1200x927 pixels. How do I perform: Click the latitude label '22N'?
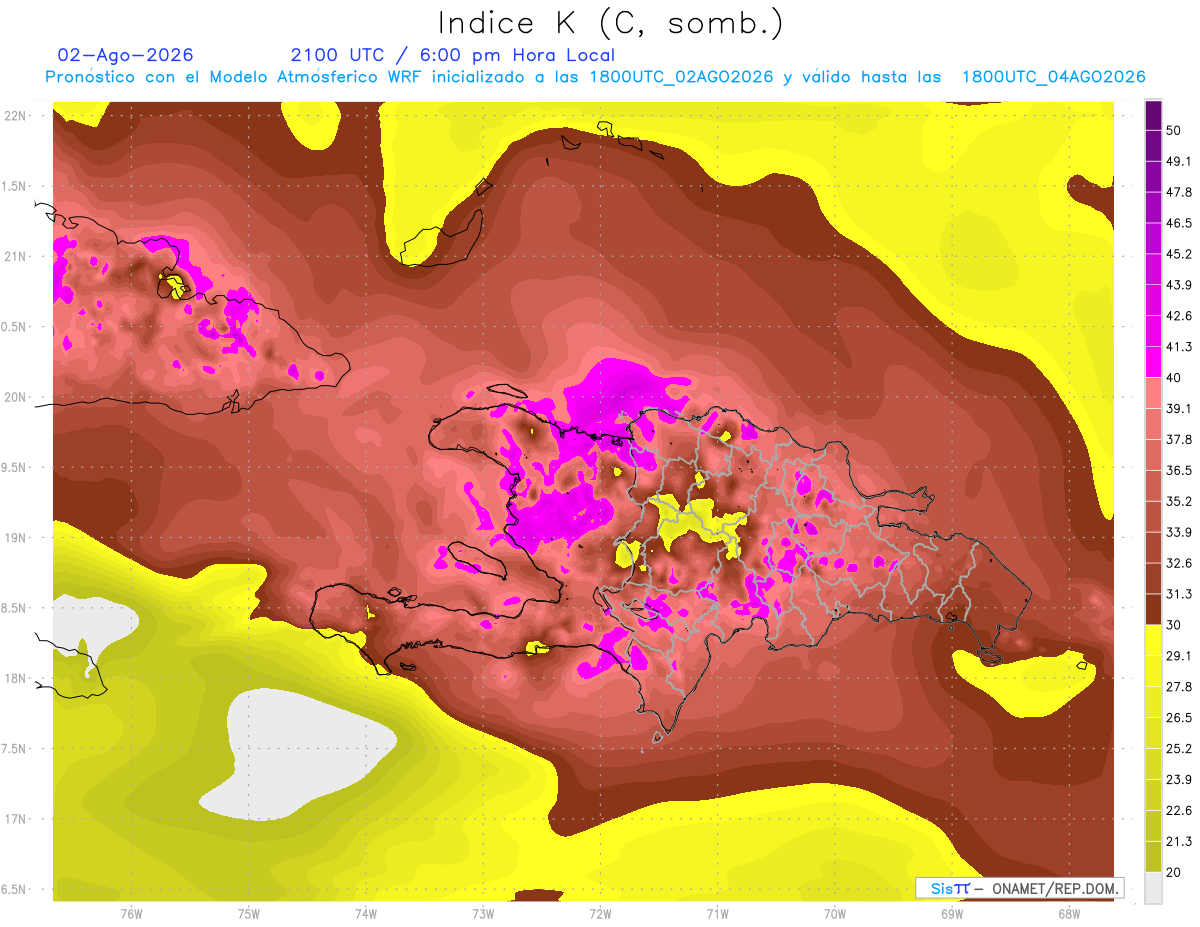click(16, 116)
